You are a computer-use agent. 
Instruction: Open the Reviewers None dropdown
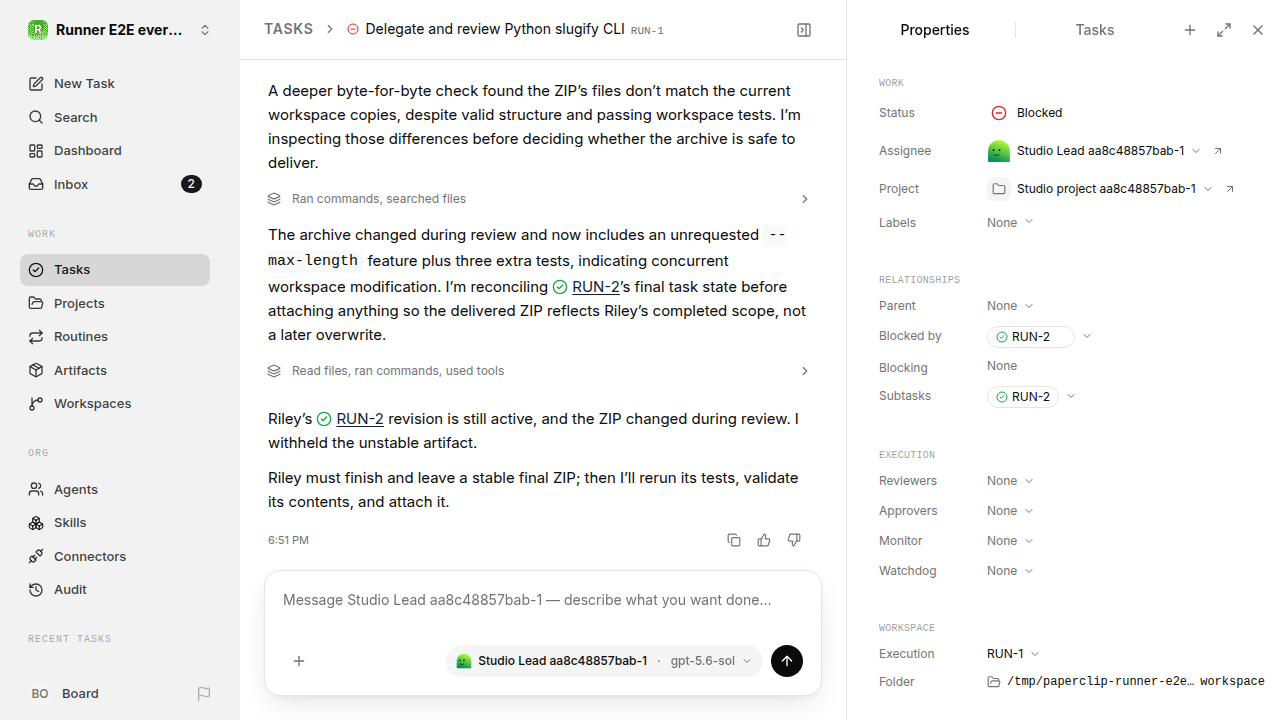1010,481
